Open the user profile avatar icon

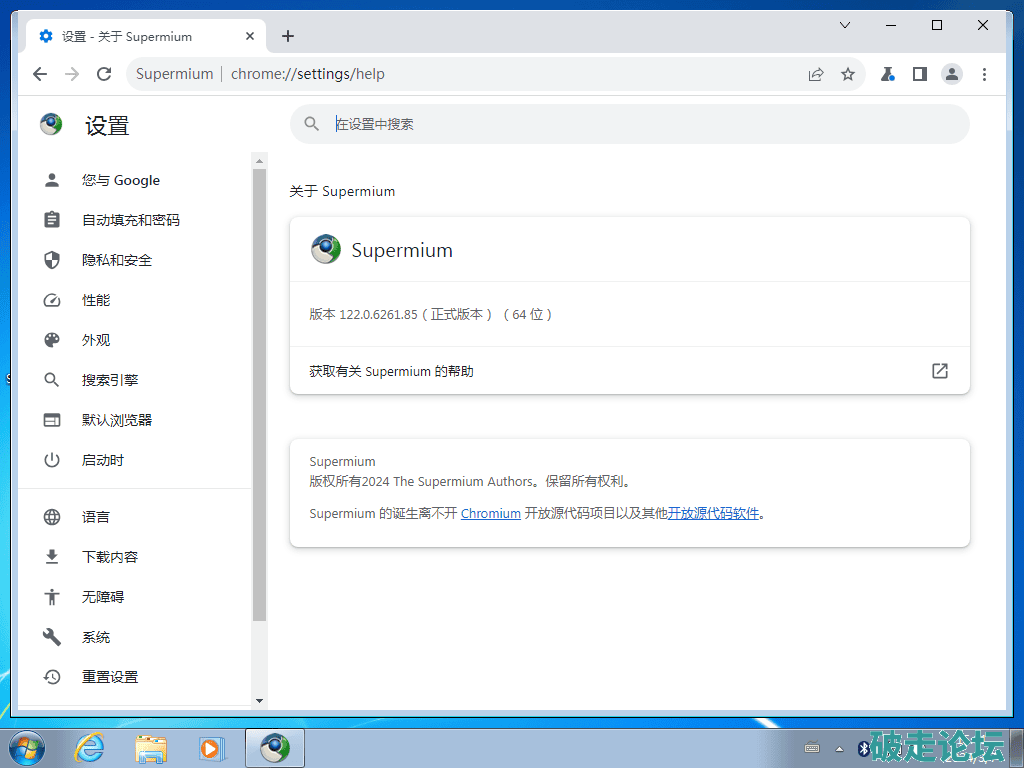pyautogui.click(x=952, y=74)
